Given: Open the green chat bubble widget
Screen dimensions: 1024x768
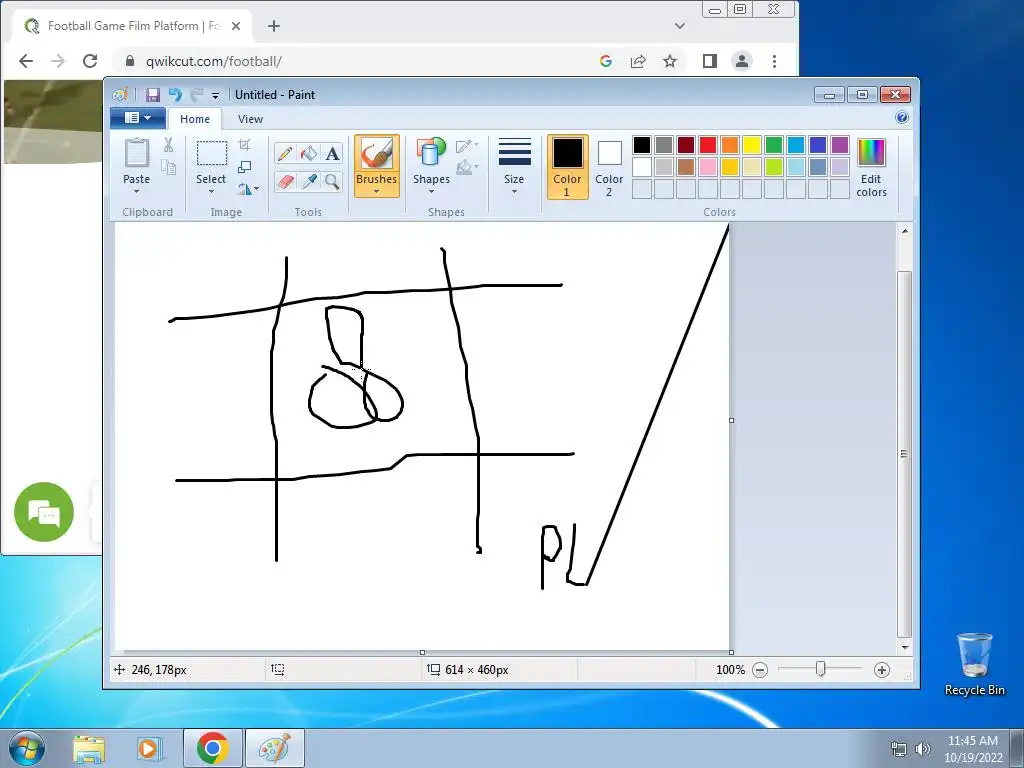Looking at the screenshot, I should pyautogui.click(x=44, y=512).
